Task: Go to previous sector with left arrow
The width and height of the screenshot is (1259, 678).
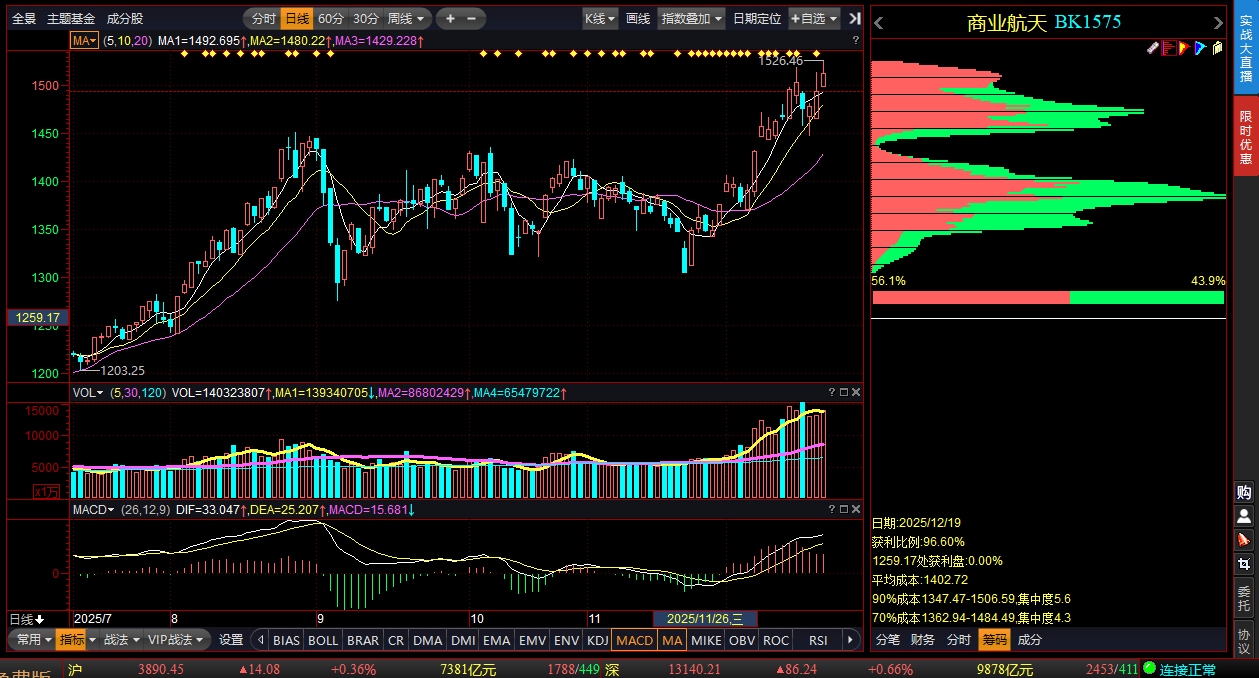Action: click(x=879, y=22)
